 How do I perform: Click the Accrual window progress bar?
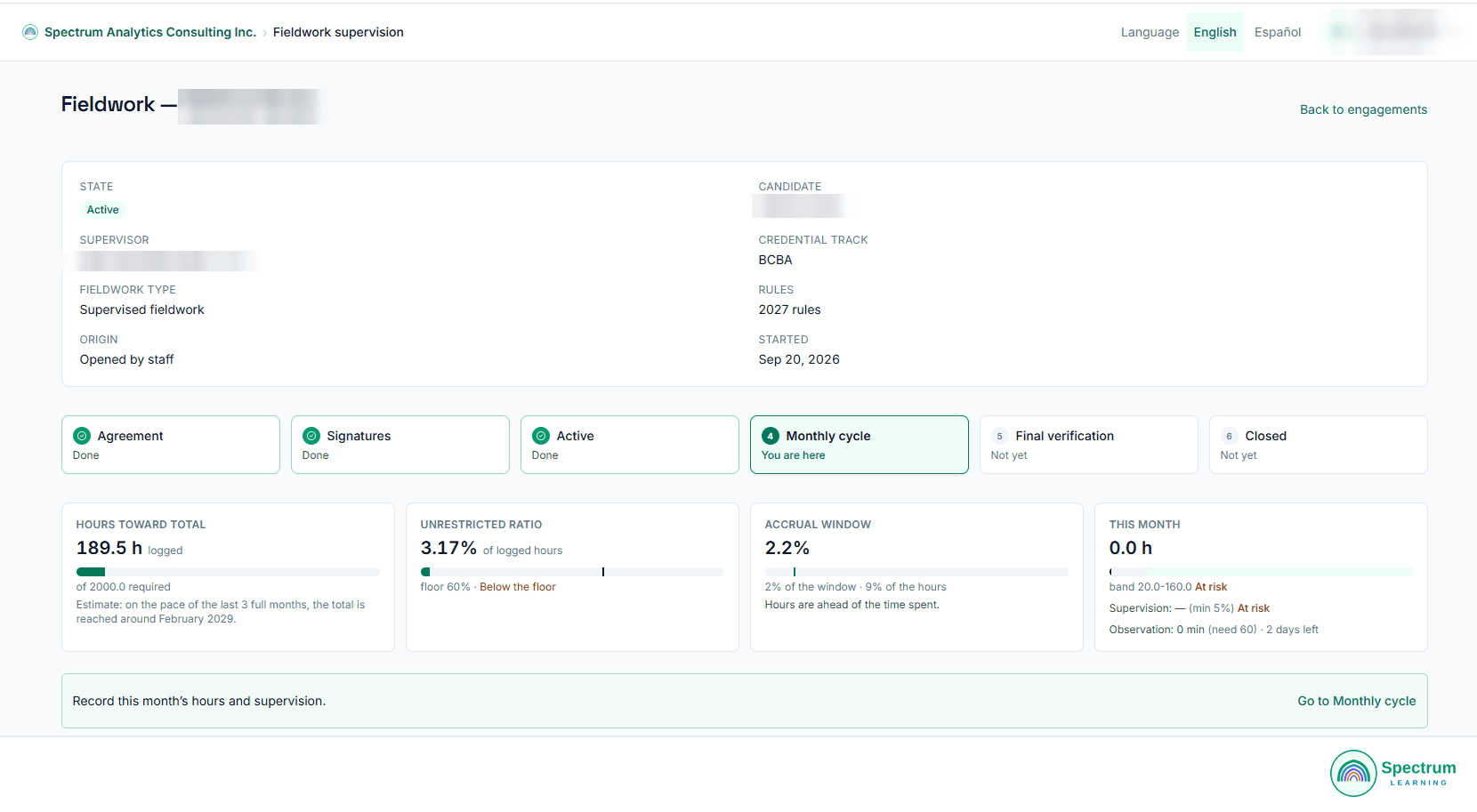[916, 572]
